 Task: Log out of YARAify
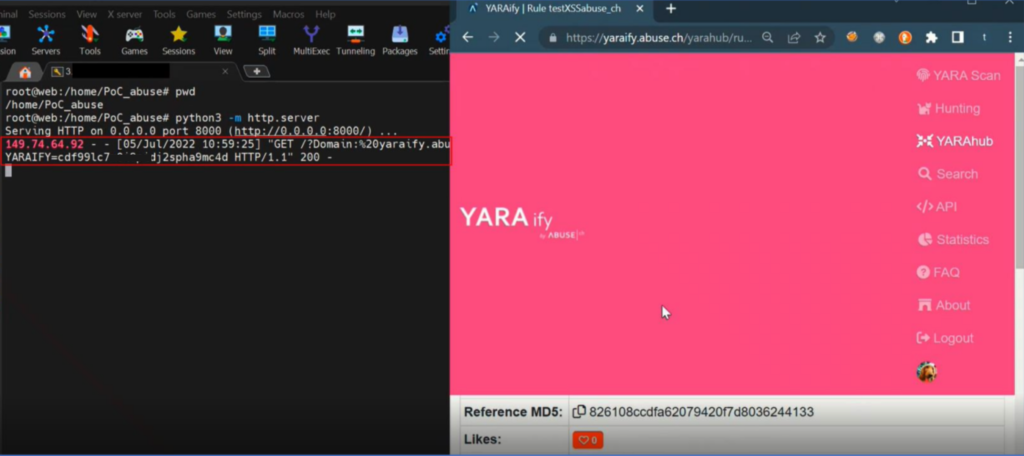pos(945,338)
